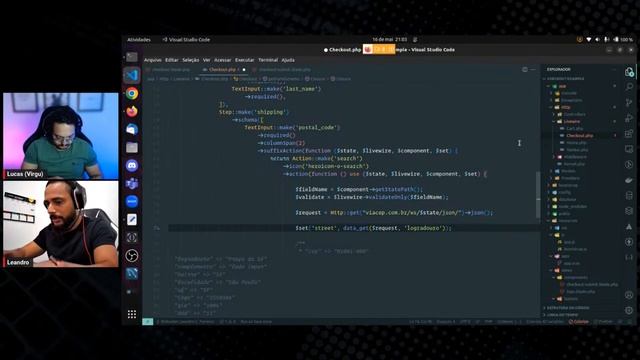
Task: Expand the Controllers folder
Action: tap(574, 114)
